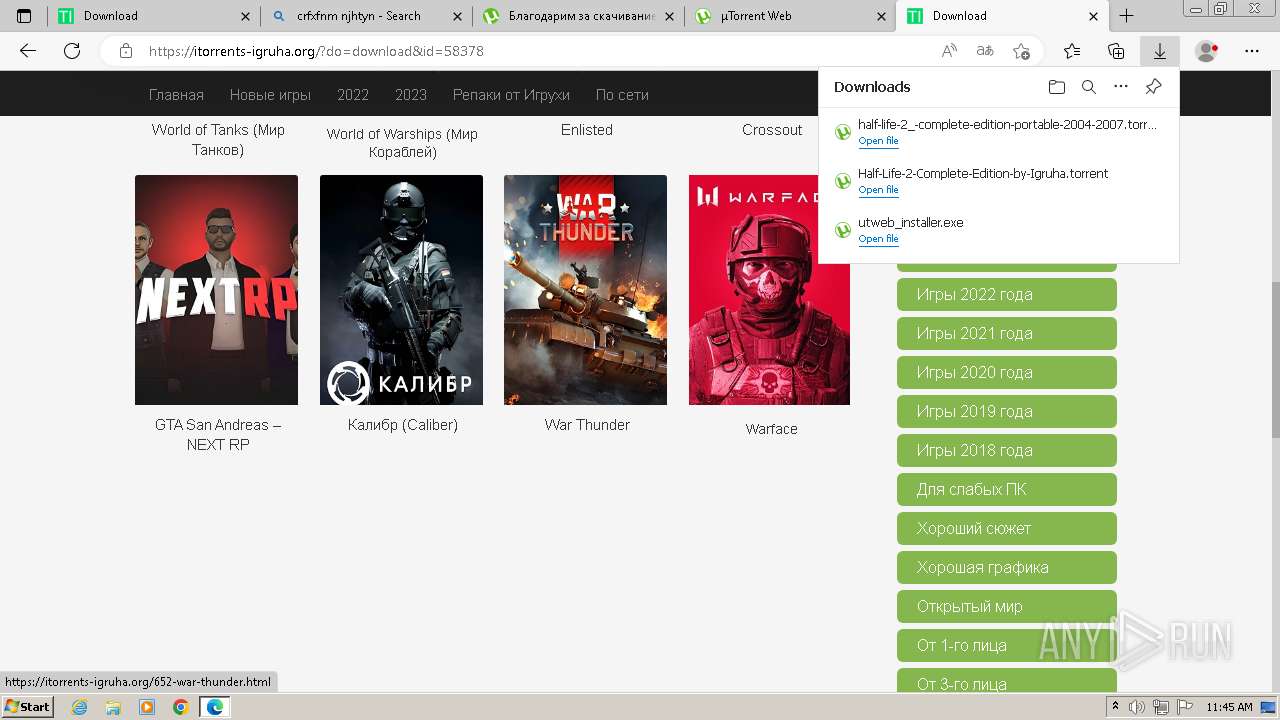Viewport: 1280px width, 720px height.
Task: Close the µTorrent Web tab
Action: (x=881, y=16)
